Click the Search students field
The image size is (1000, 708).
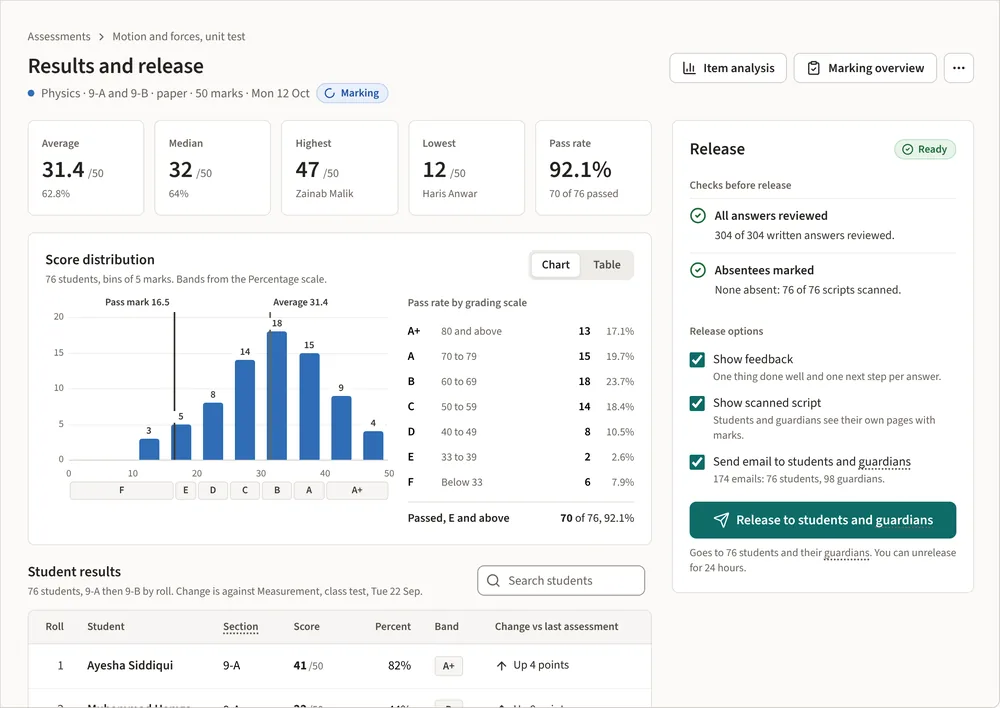561,580
